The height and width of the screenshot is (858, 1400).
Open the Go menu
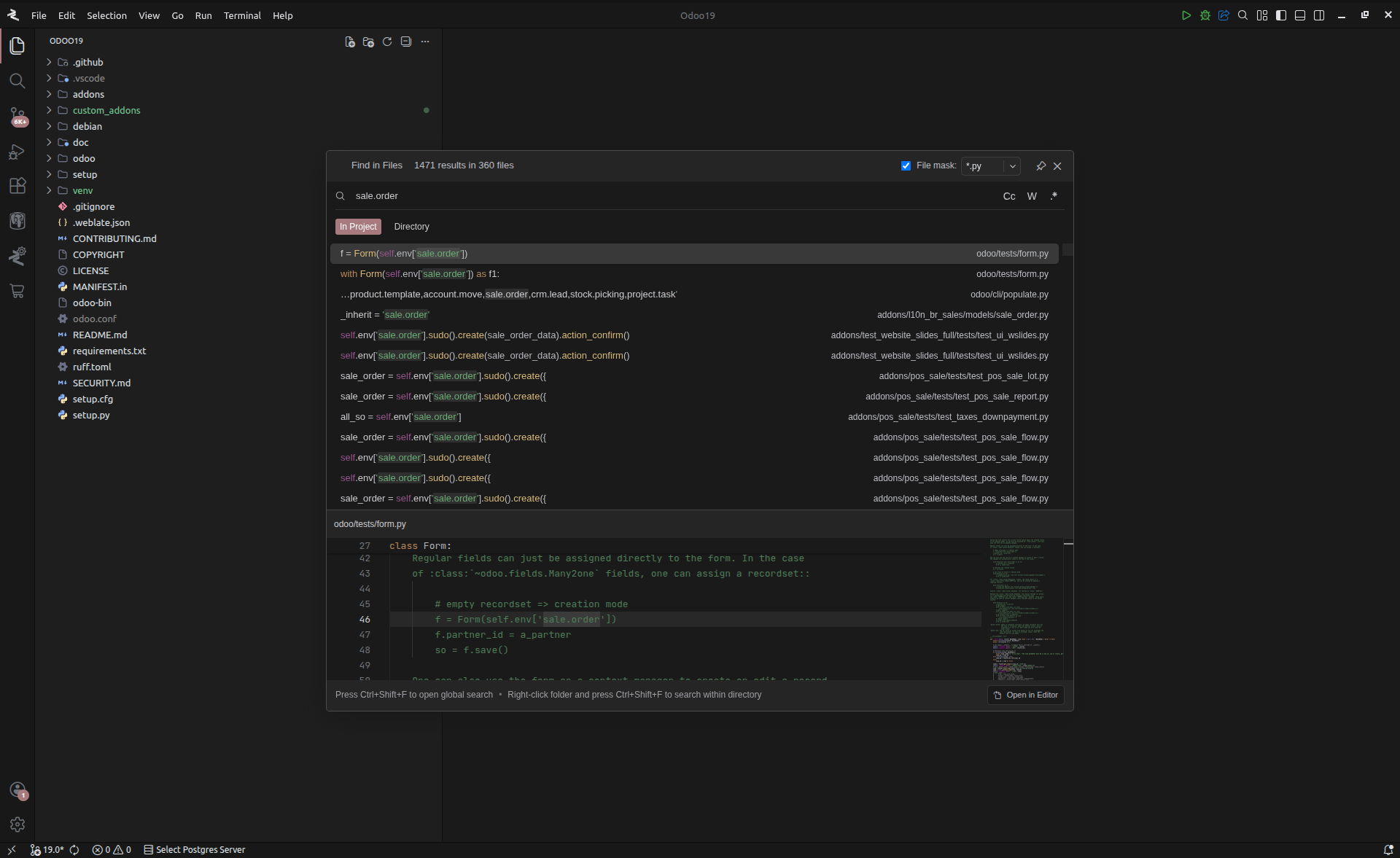pos(177,15)
